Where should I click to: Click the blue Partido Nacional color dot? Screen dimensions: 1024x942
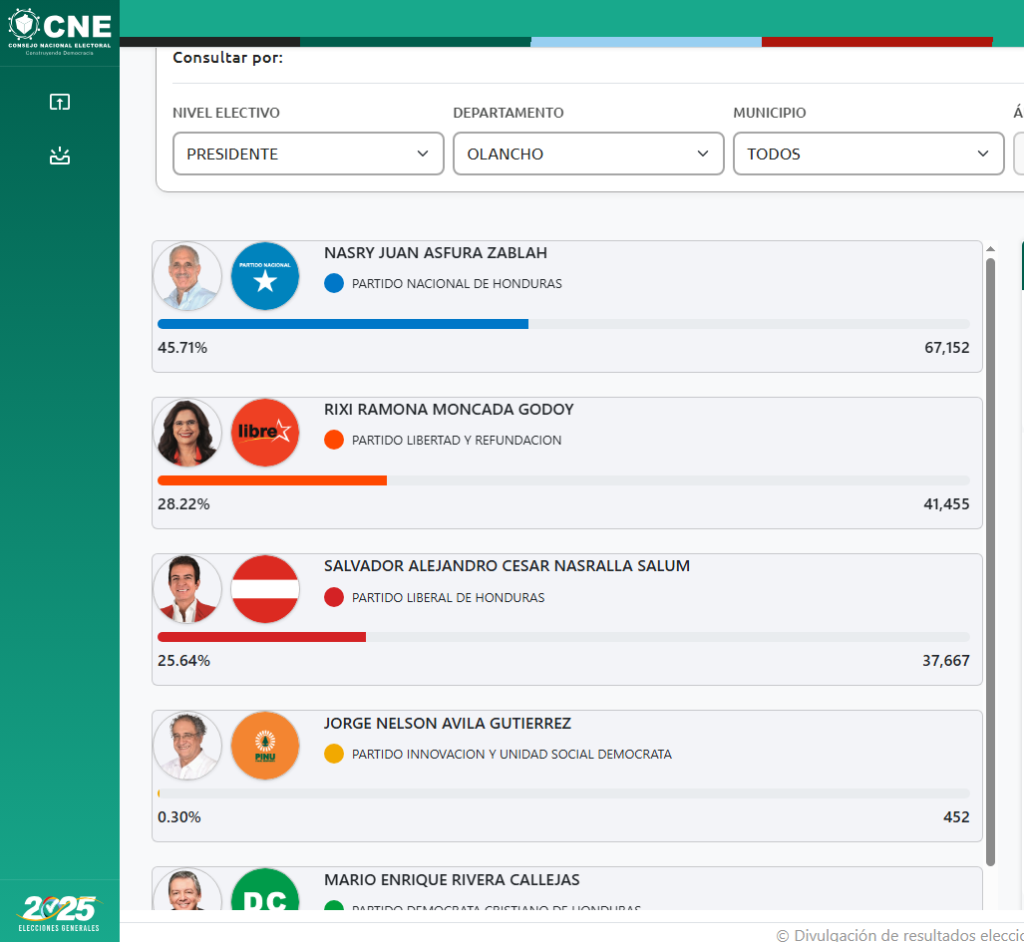[x=334, y=283]
